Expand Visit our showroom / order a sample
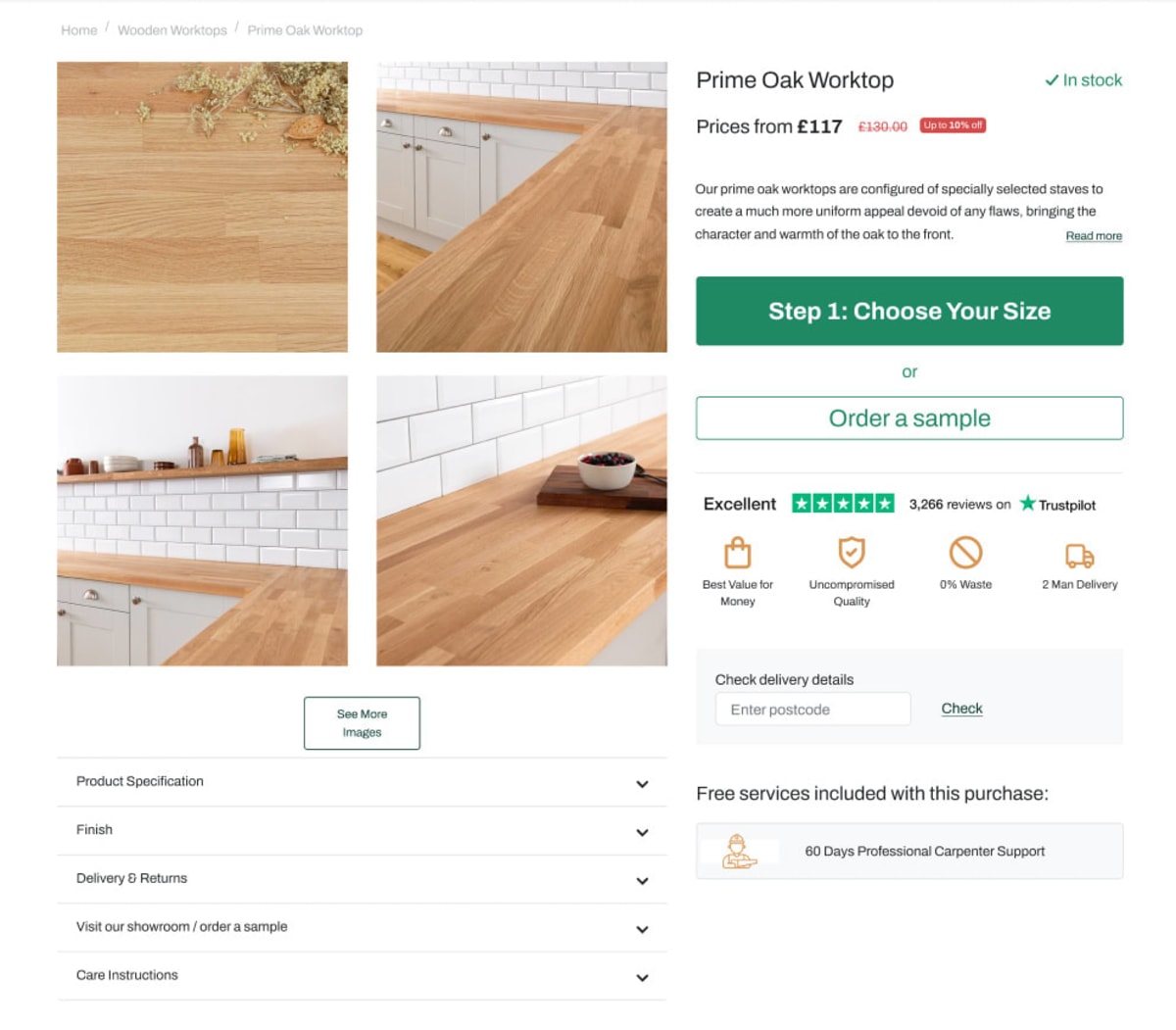The height and width of the screenshot is (1030, 1176). coord(362,927)
